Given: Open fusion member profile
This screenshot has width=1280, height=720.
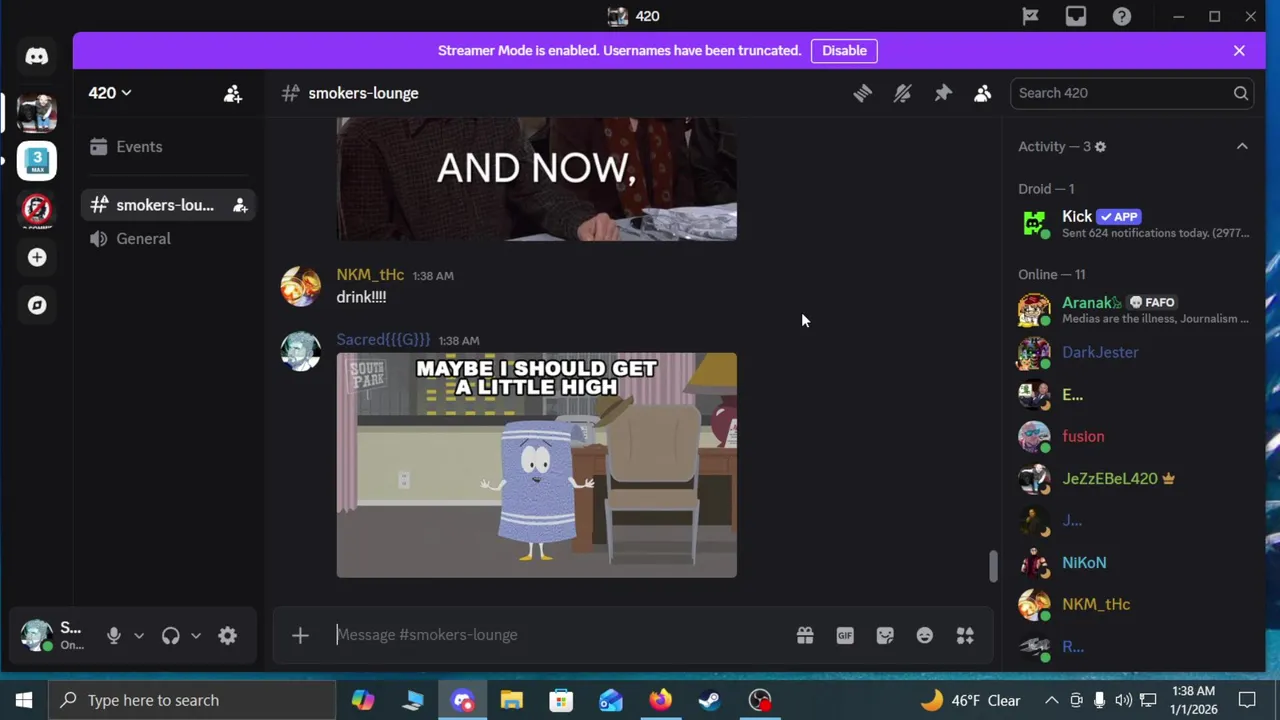Looking at the screenshot, I should [1134, 436].
